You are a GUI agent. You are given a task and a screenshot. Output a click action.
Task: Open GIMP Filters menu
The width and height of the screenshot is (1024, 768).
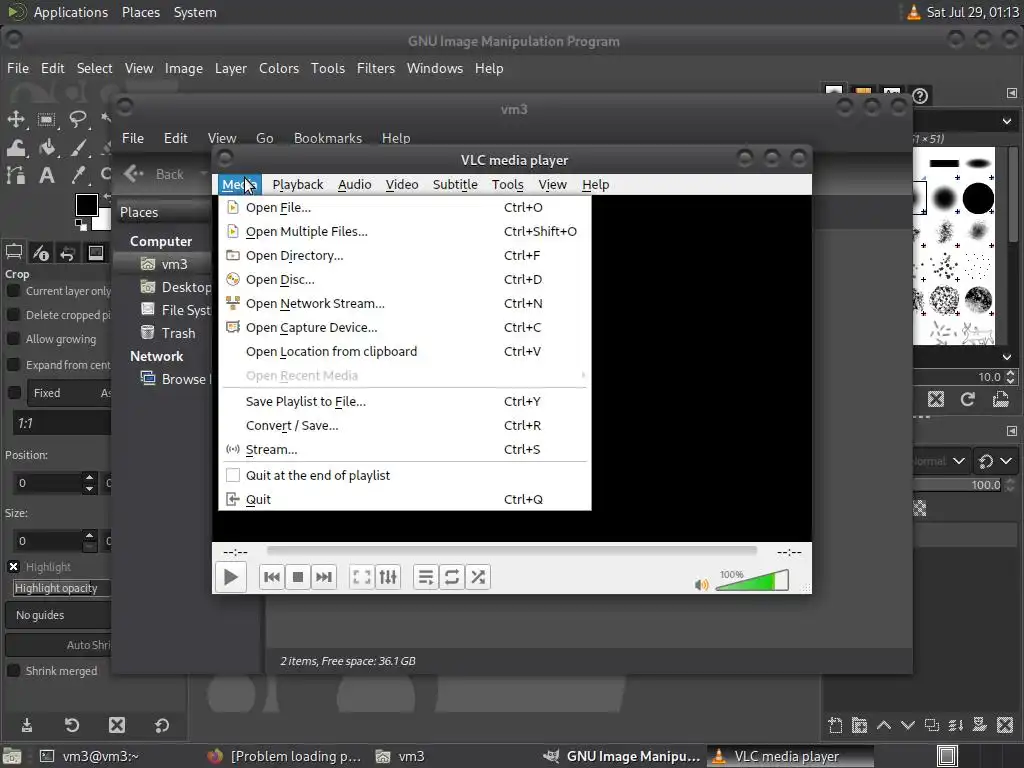(x=376, y=69)
